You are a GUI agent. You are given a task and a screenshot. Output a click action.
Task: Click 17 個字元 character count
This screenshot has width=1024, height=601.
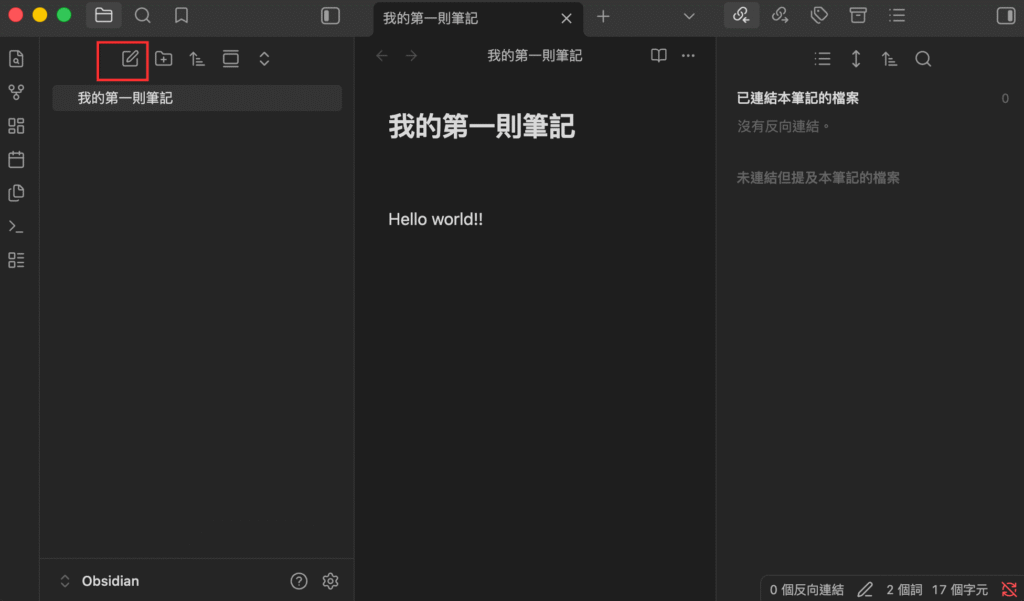coord(959,590)
